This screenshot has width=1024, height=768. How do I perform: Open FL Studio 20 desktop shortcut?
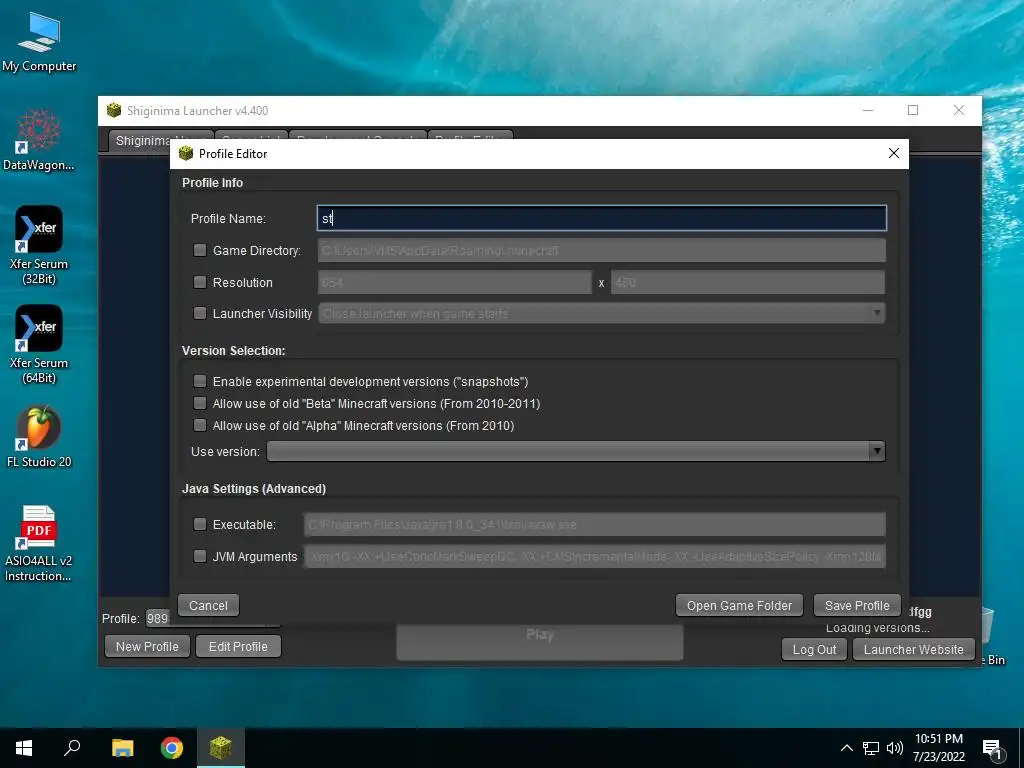coord(39,436)
